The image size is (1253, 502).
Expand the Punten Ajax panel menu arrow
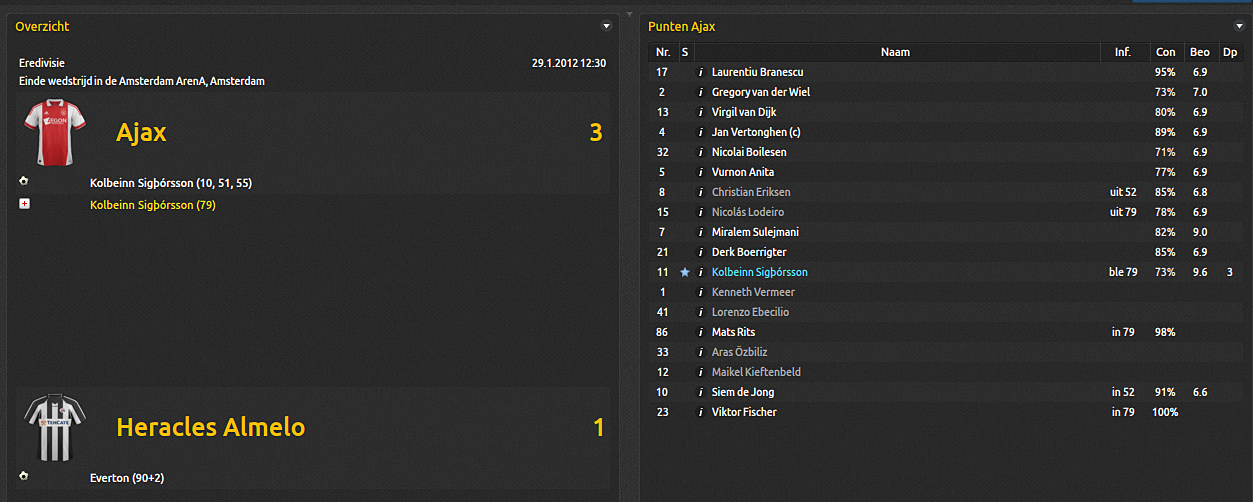point(1238,26)
